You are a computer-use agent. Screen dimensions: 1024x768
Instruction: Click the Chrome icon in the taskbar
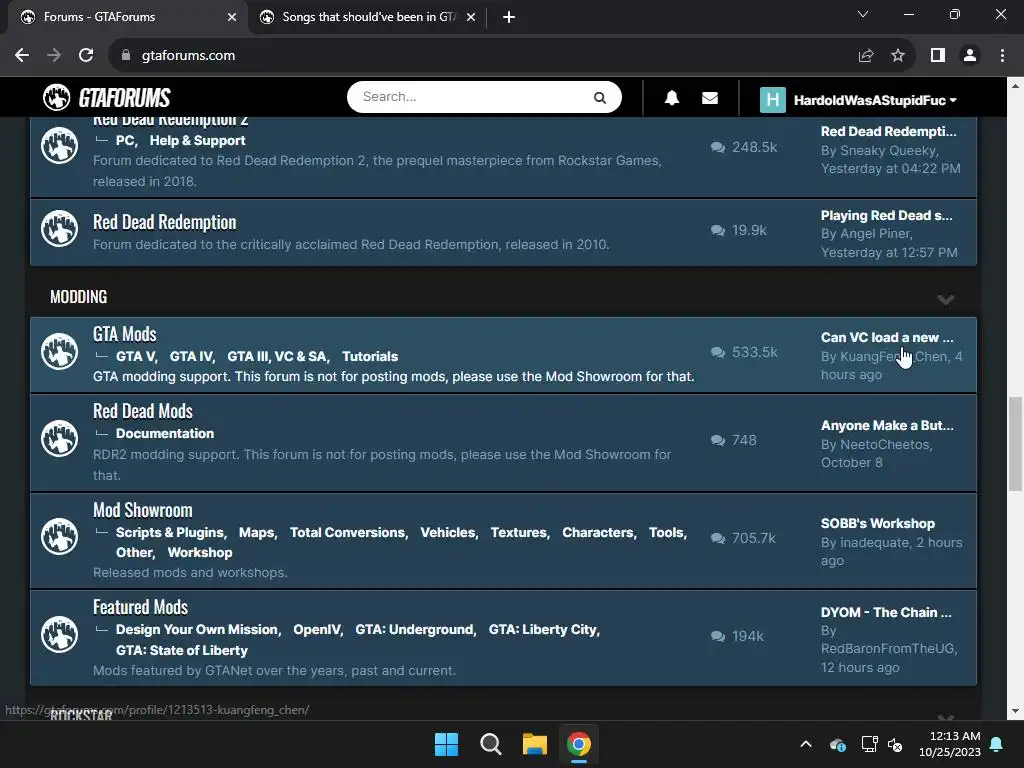[579, 744]
